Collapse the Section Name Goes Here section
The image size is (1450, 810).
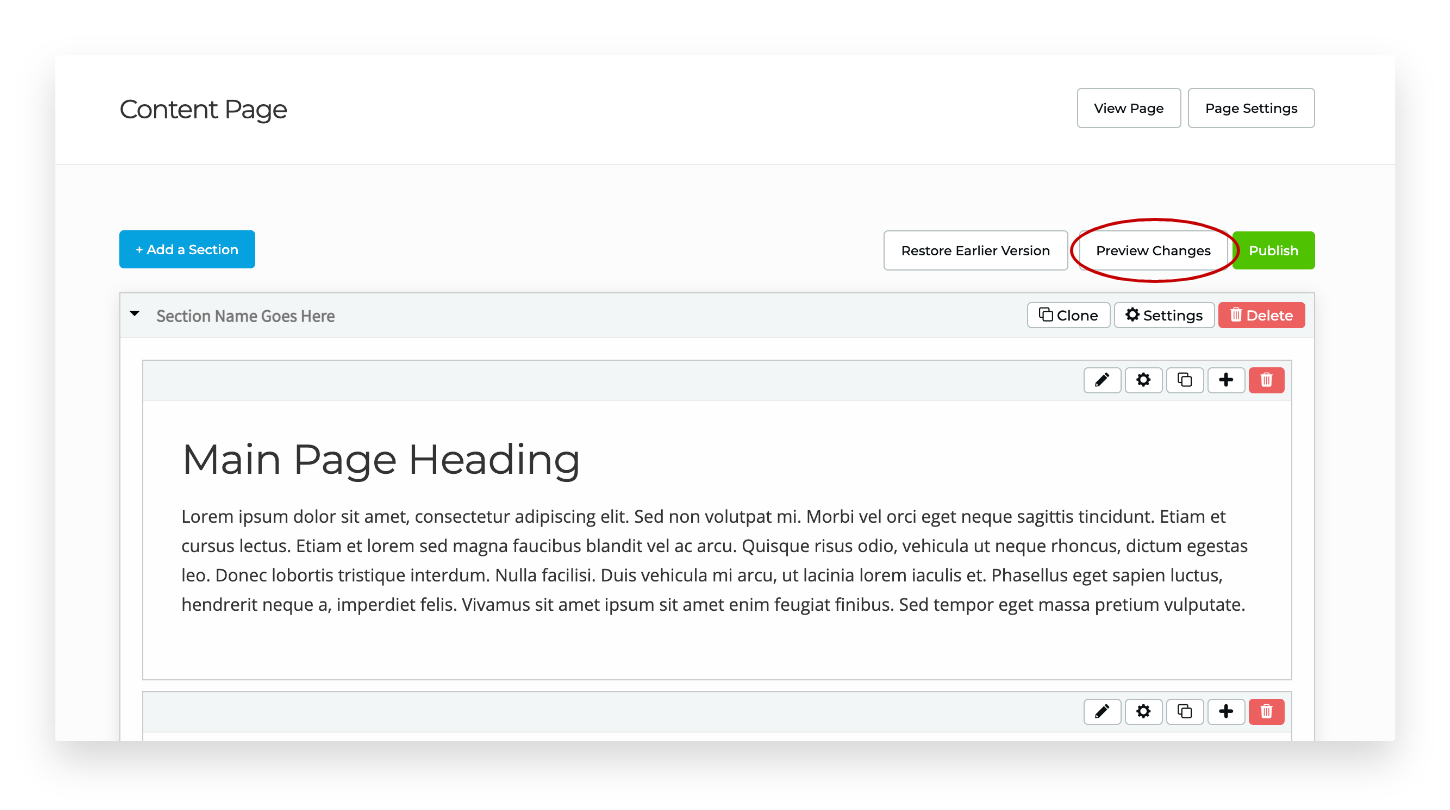pyautogui.click(x=134, y=313)
